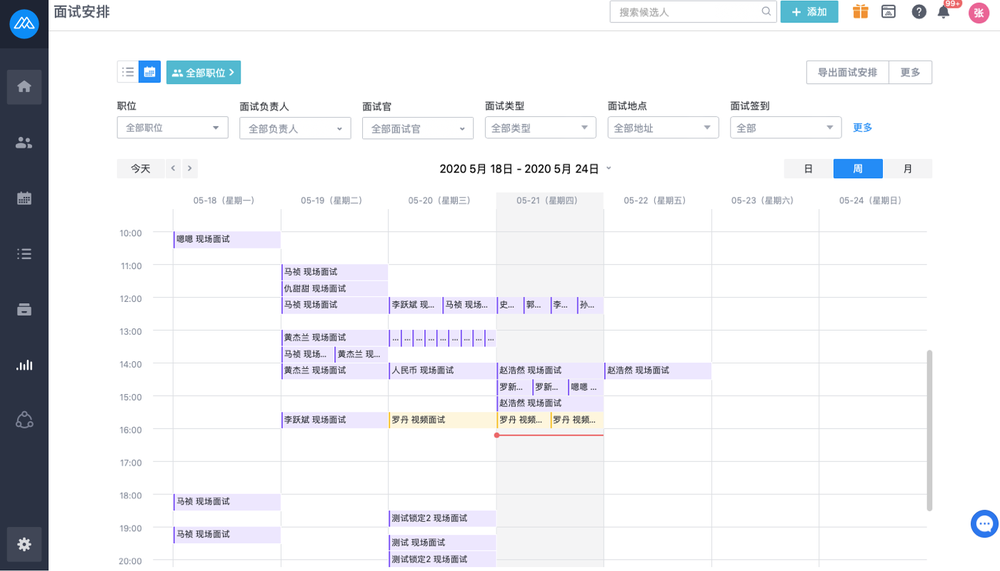This screenshot has height=571, width=1000.
Task: Open 黄杰兰 现场面试 event at 13:00
Action: point(334,337)
